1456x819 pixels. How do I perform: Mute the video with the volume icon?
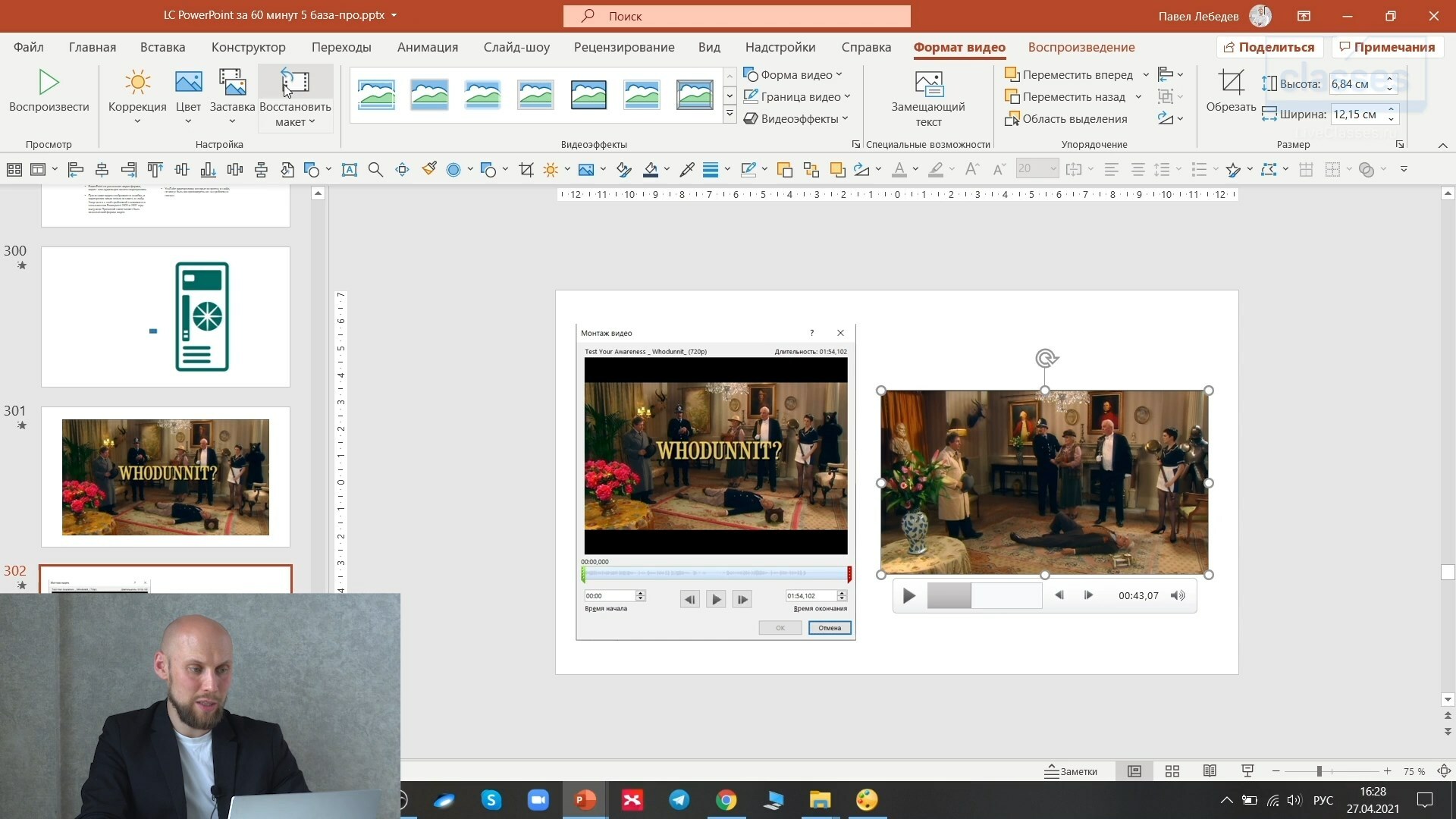pyautogui.click(x=1177, y=596)
